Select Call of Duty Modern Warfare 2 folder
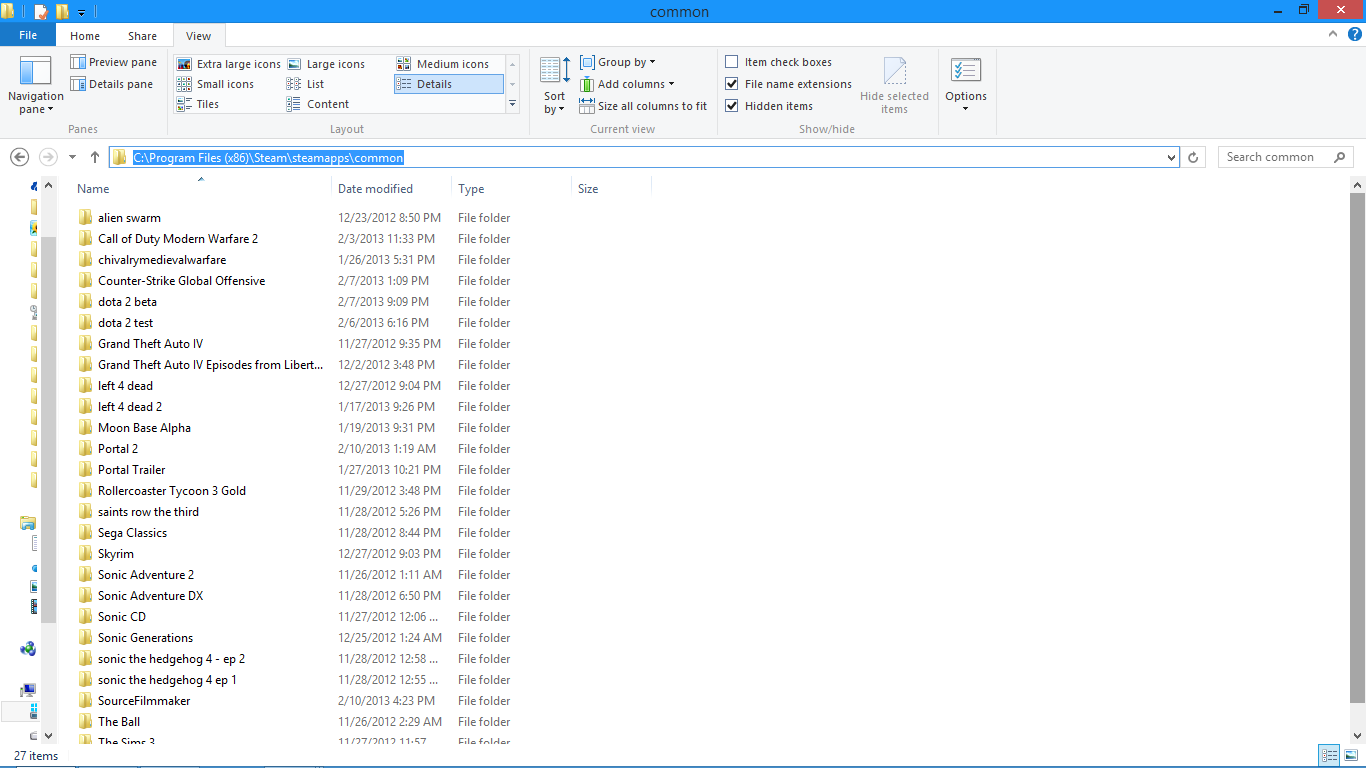The height and width of the screenshot is (768, 1366). click(178, 239)
